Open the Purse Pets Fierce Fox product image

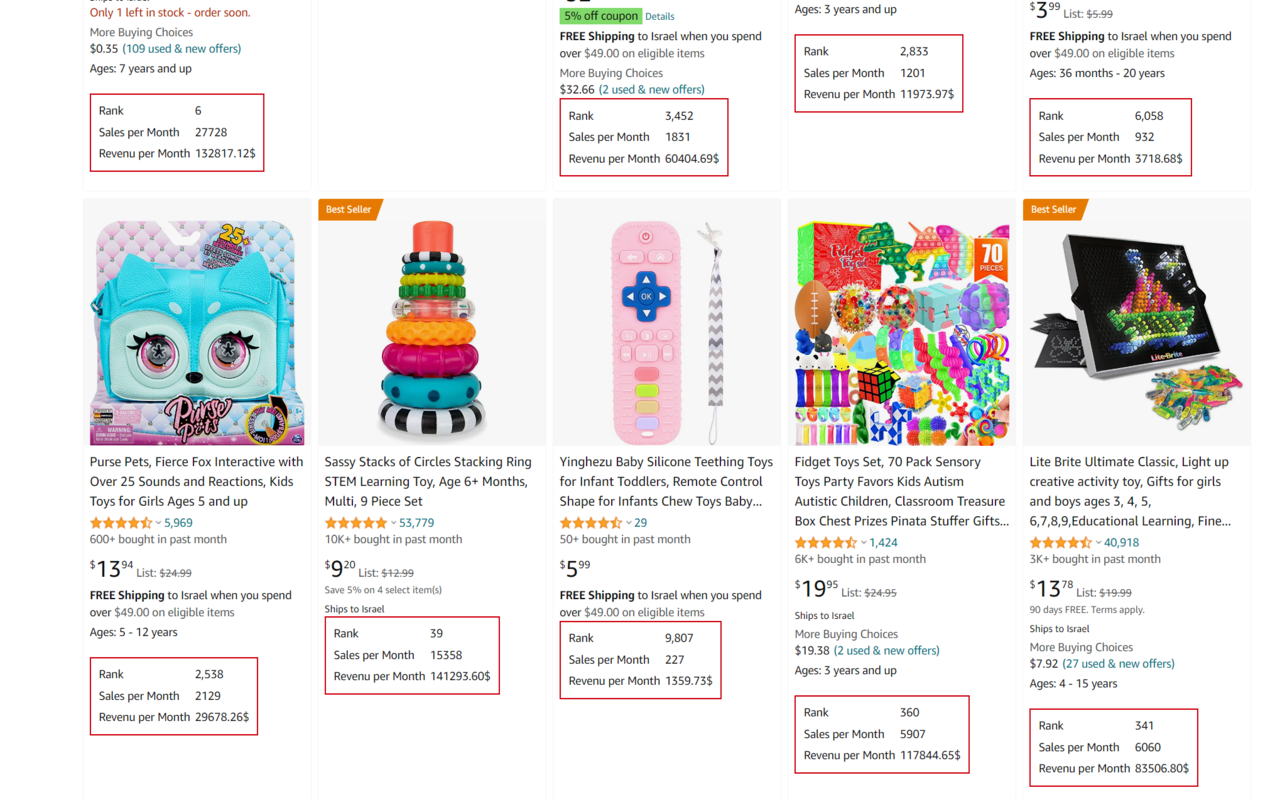pyautogui.click(x=197, y=333)
